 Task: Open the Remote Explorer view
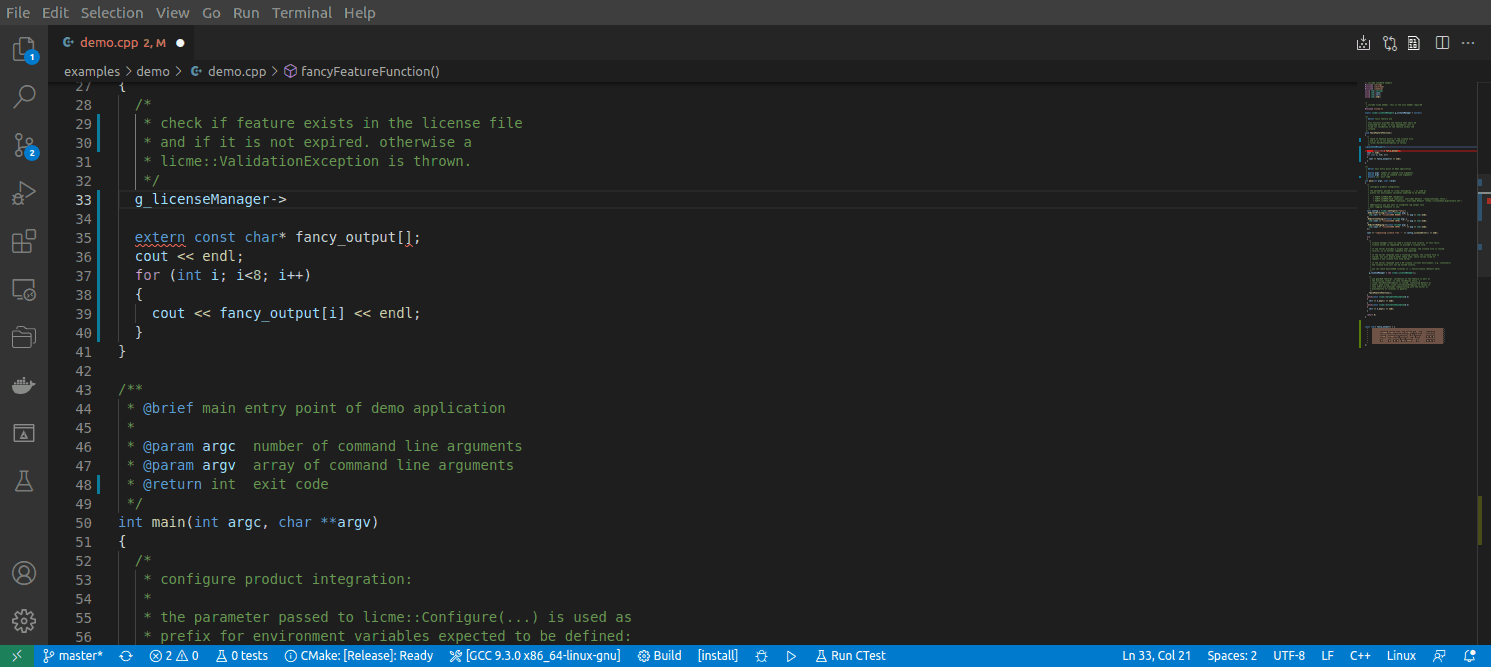[24, 290]
